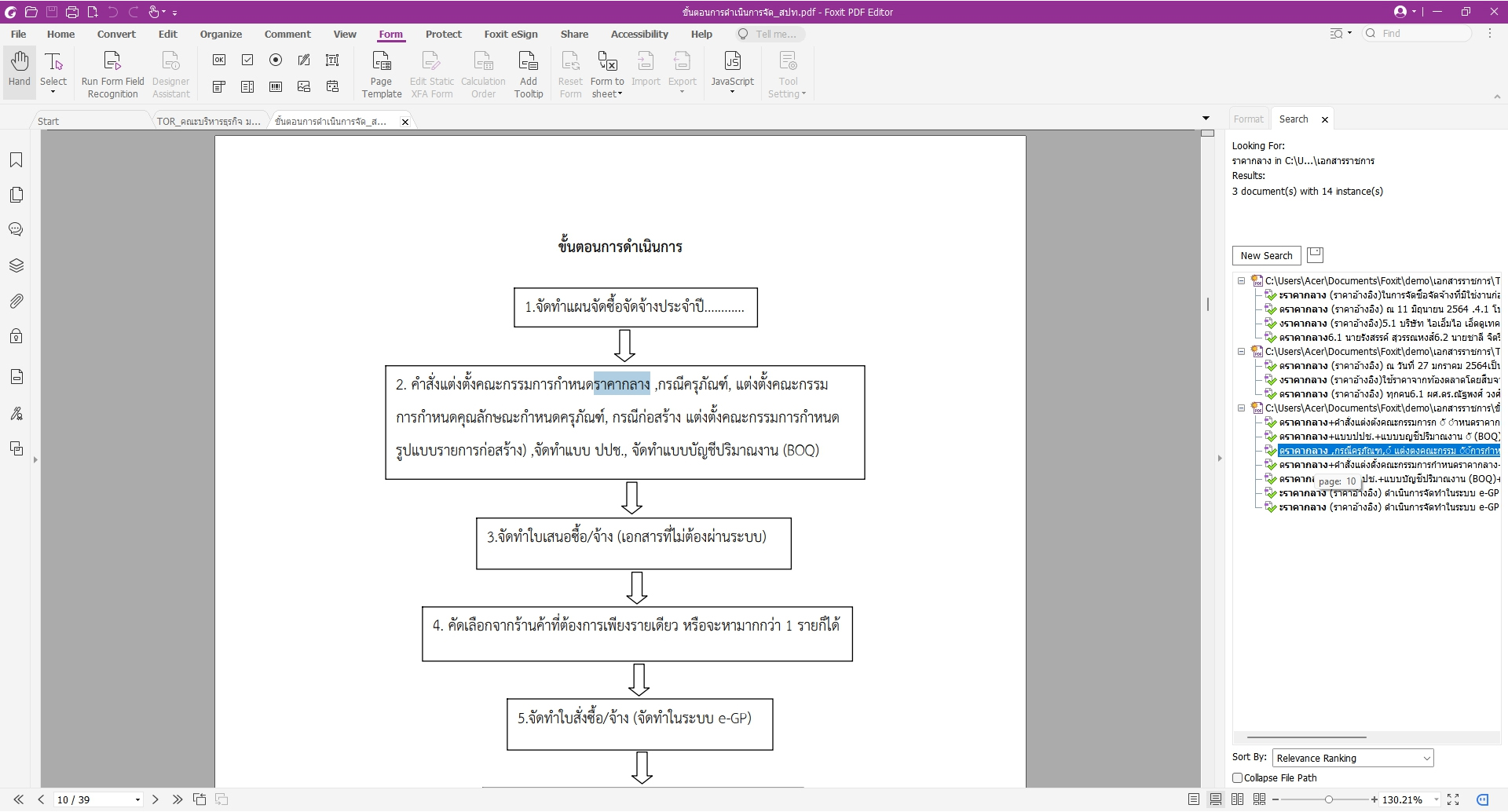Viewport: 1508px width, 812px height.
Task: Open the page number dropdown near Start tabs
Action: pos(136,799)
